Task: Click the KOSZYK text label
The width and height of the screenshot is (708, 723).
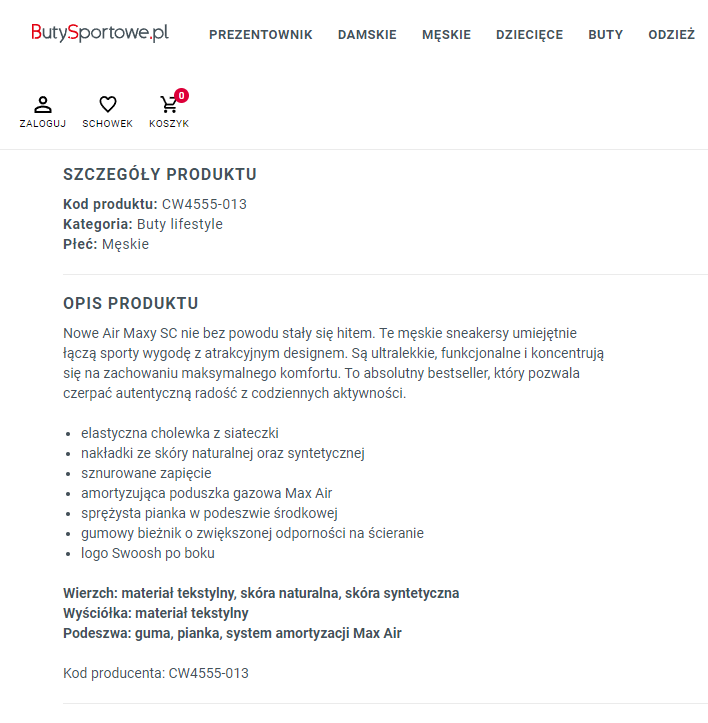Action: (x=169, y=124)
